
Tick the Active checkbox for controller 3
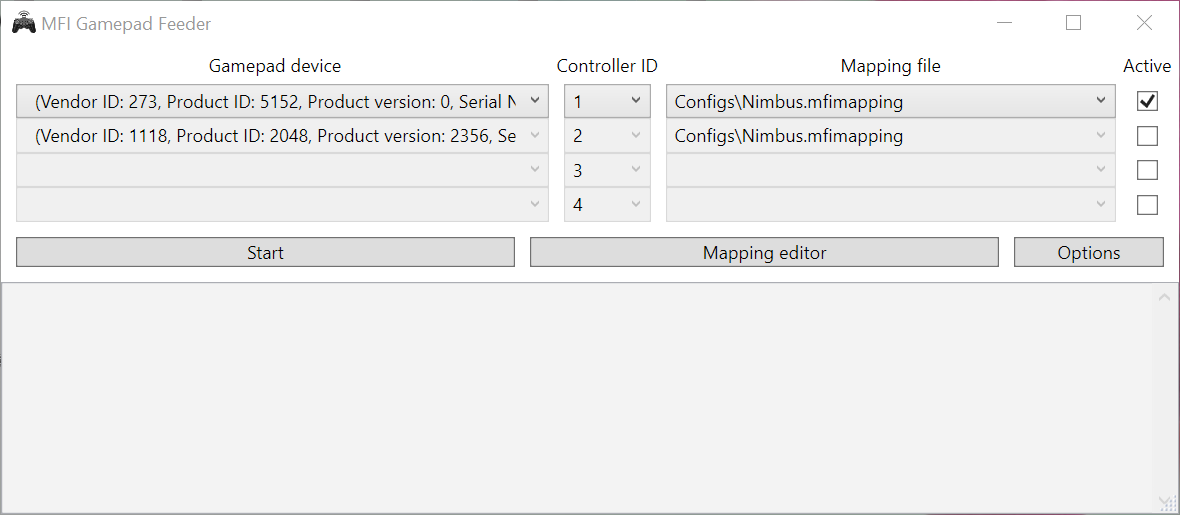coord(1148,170)
